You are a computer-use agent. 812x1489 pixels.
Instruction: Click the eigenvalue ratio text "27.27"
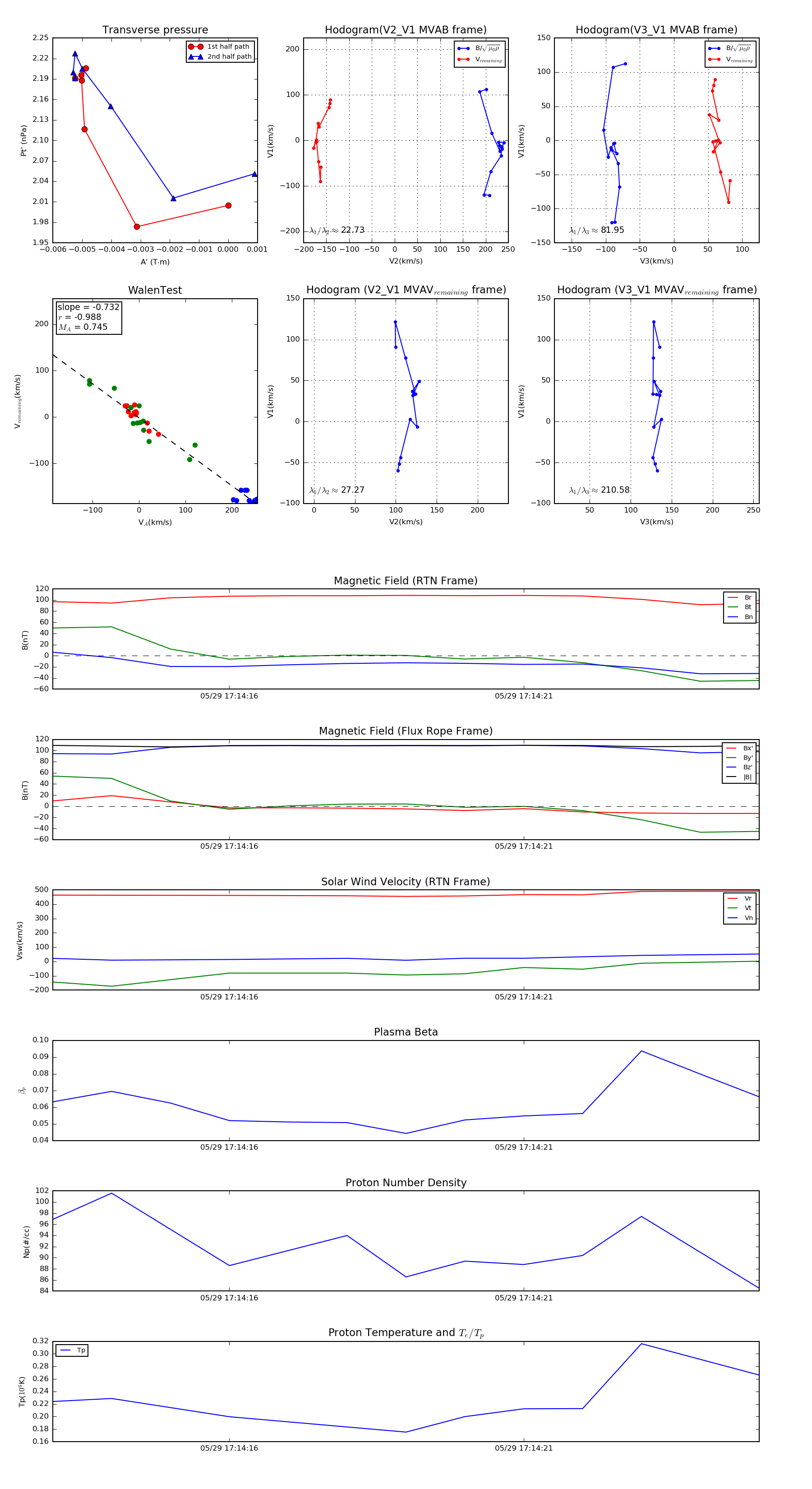352,490
